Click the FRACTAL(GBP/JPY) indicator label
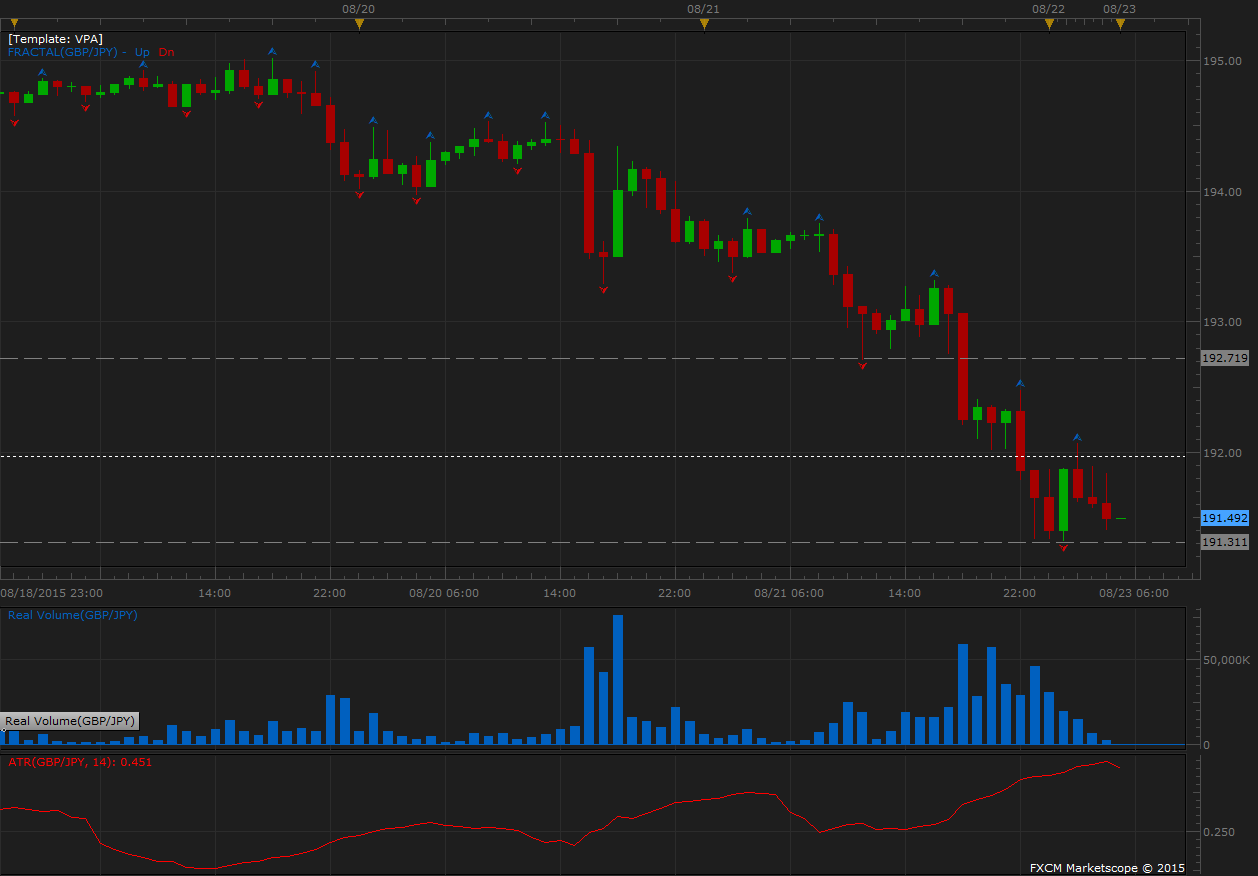This screenshot has width=1258, height=876. pos(62,52)
